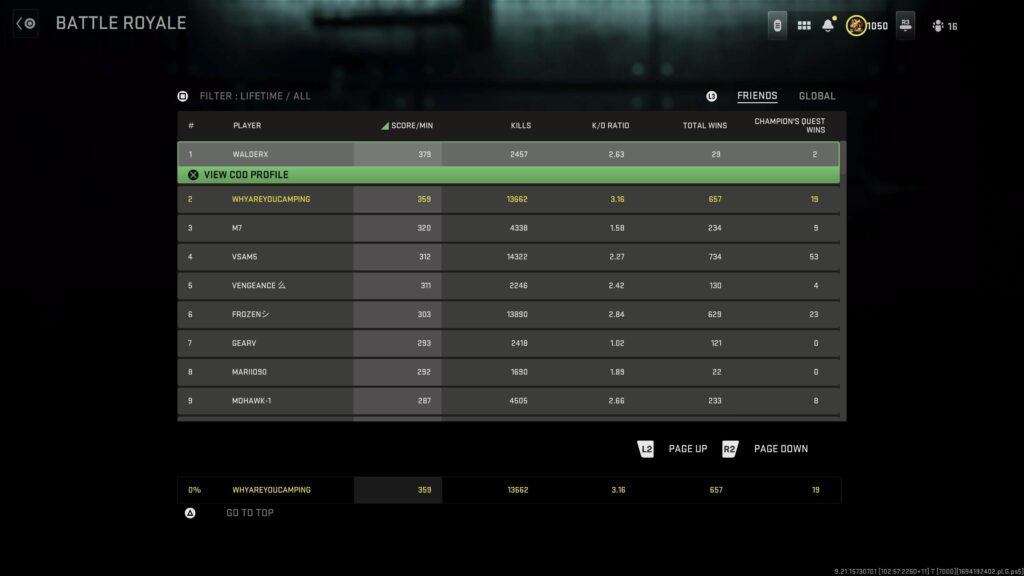Select player M7 row
Image resolution: width=1024 pixels, height=576 pixels.
tap(508, 228)
